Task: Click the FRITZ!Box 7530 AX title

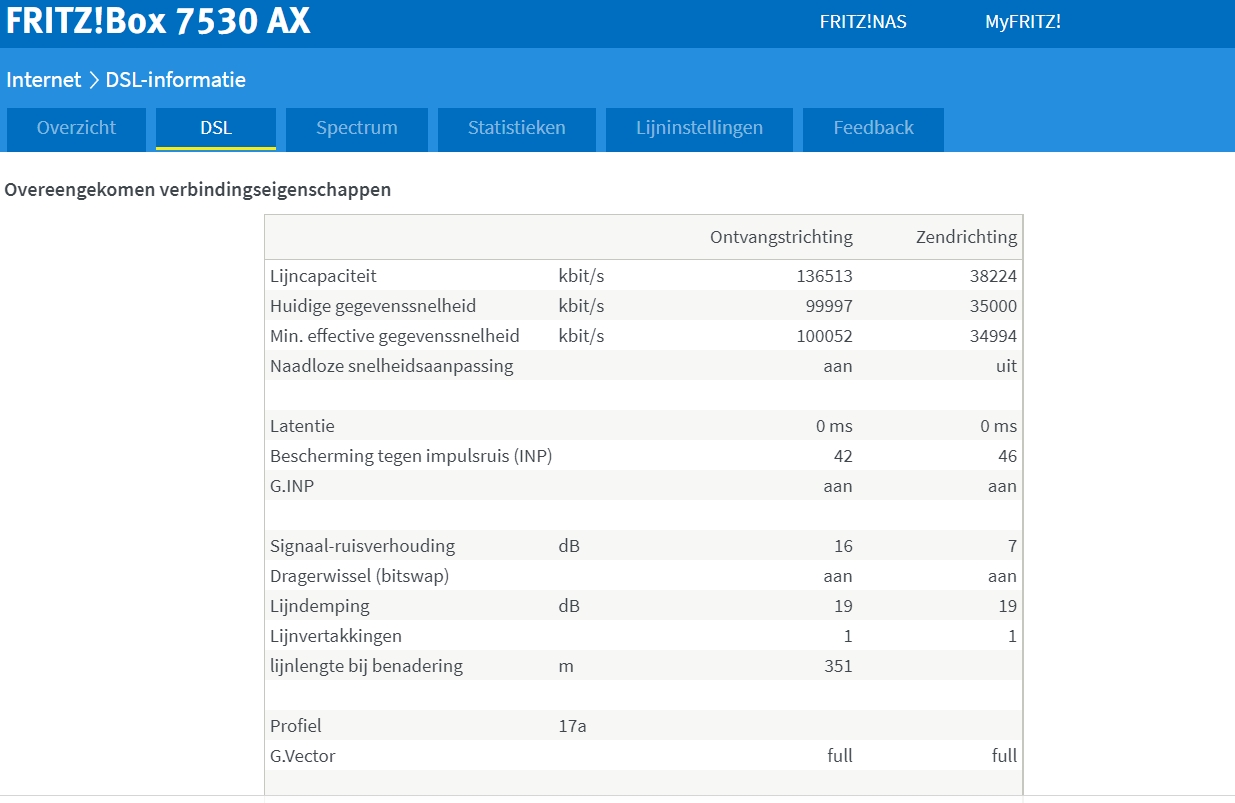Action: click(158, 21)
